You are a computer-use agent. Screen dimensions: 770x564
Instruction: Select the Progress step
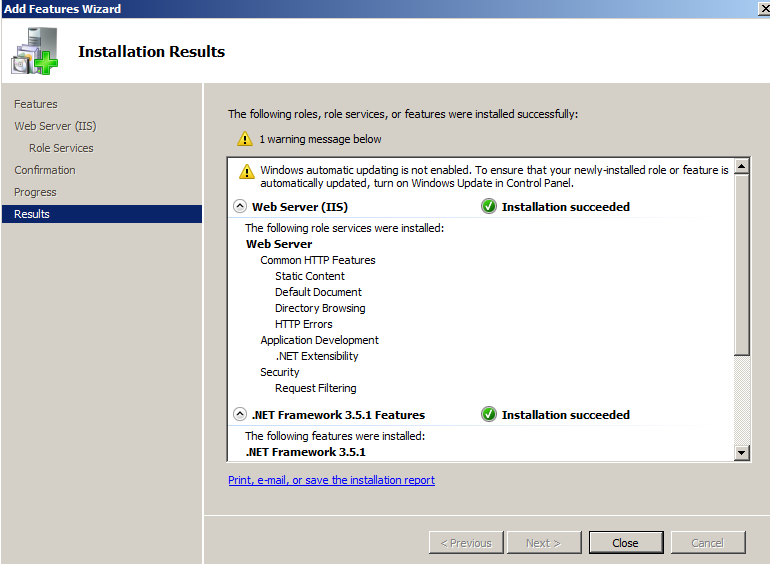coord(35,192)
